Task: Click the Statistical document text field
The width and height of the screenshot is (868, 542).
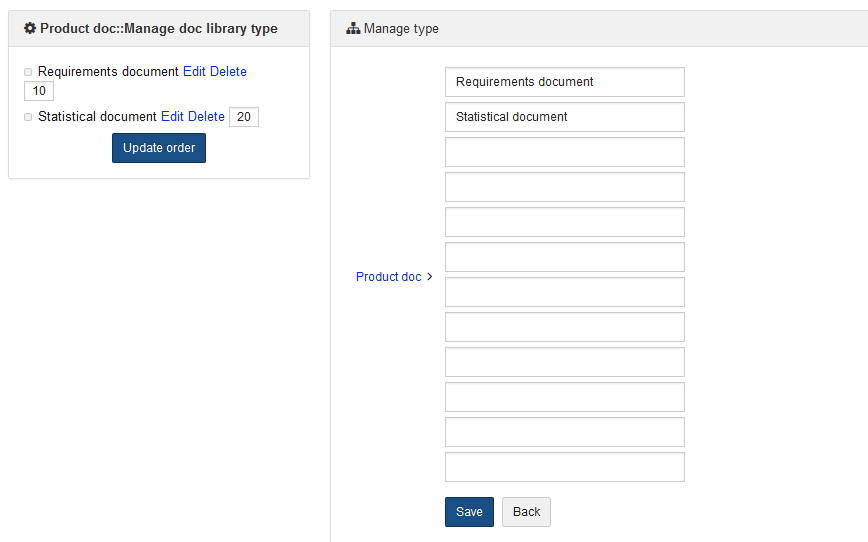Action: coord(564,117)
